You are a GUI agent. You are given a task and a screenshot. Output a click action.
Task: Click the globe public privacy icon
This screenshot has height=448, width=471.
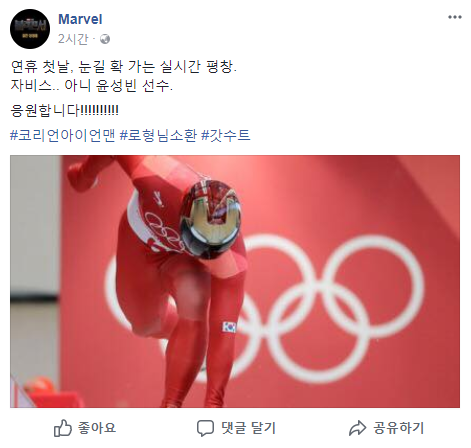pyautogui.click(x=105, y=39)
